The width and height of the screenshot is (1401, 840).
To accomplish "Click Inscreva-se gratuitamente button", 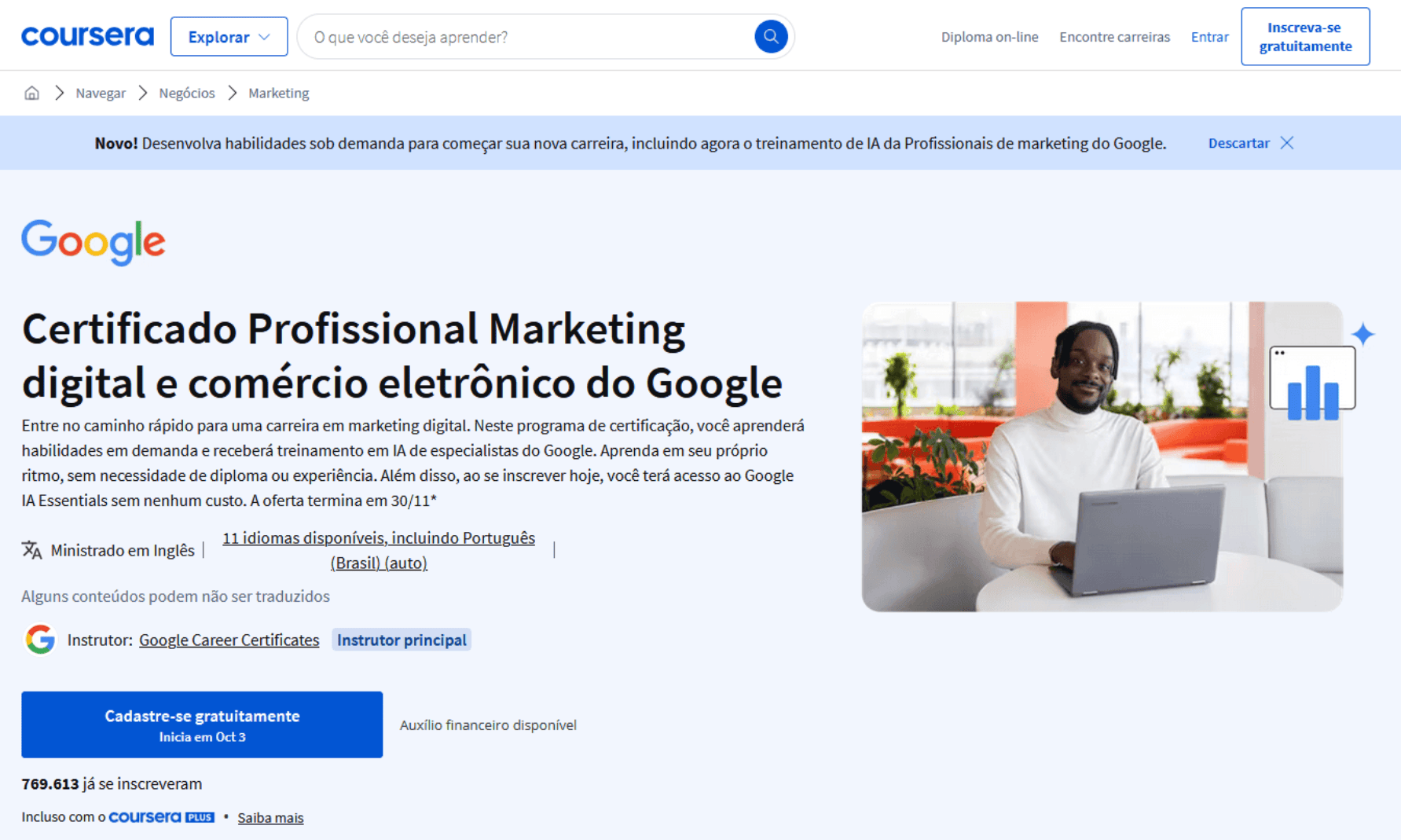I will pyautogui.click(x=1304, y=36).
